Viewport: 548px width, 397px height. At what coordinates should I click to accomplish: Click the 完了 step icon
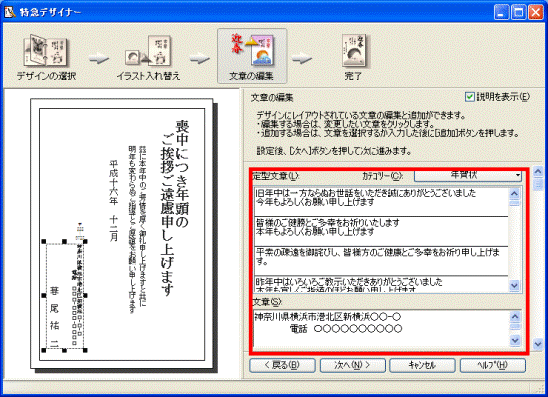[354, 51]
